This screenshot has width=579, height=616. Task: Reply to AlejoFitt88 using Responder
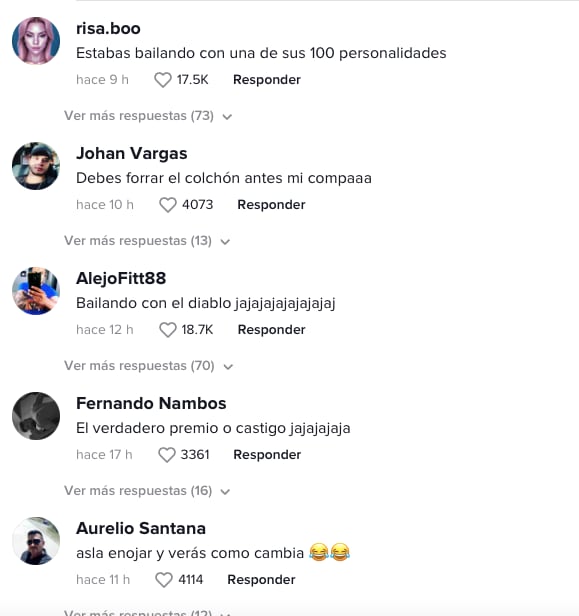pos(271,330)
